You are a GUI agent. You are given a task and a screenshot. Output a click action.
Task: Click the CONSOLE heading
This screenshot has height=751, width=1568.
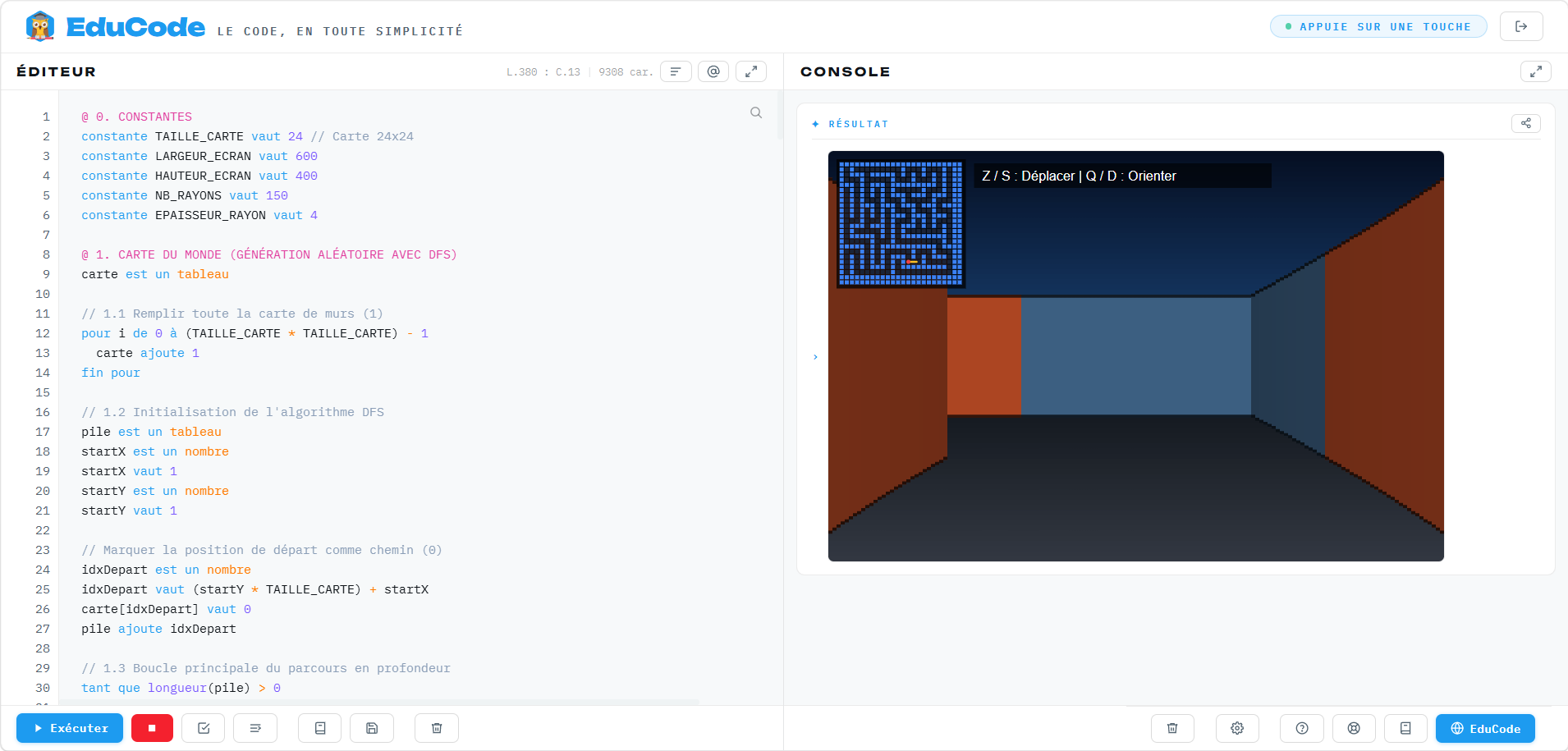(845, 71)
